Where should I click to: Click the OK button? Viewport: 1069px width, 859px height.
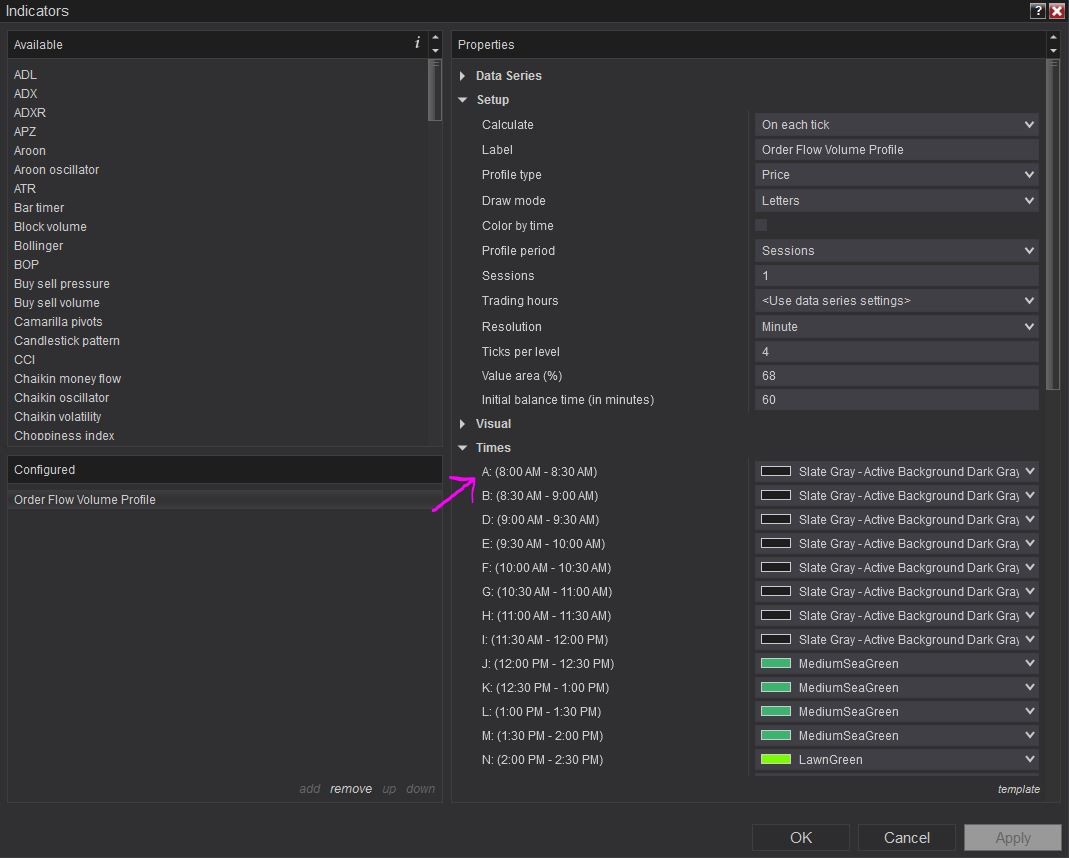tap(800, 838)
